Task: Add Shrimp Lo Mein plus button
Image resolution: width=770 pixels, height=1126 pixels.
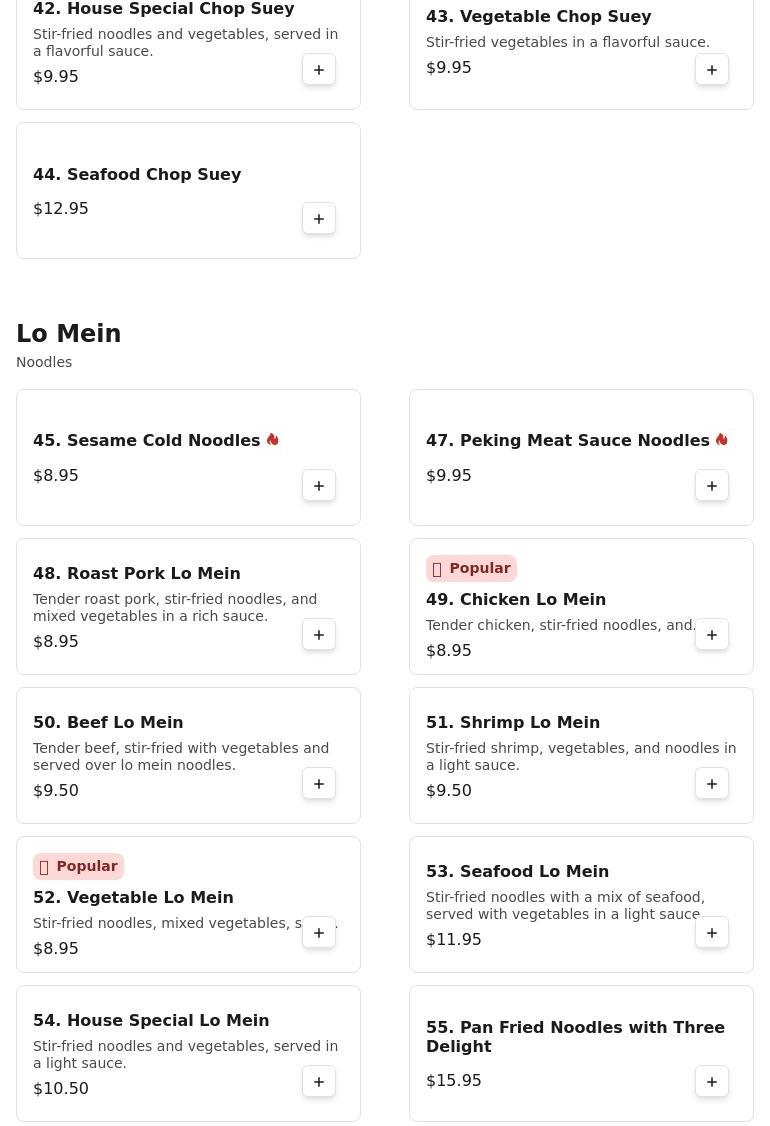Action: point(712,783)
